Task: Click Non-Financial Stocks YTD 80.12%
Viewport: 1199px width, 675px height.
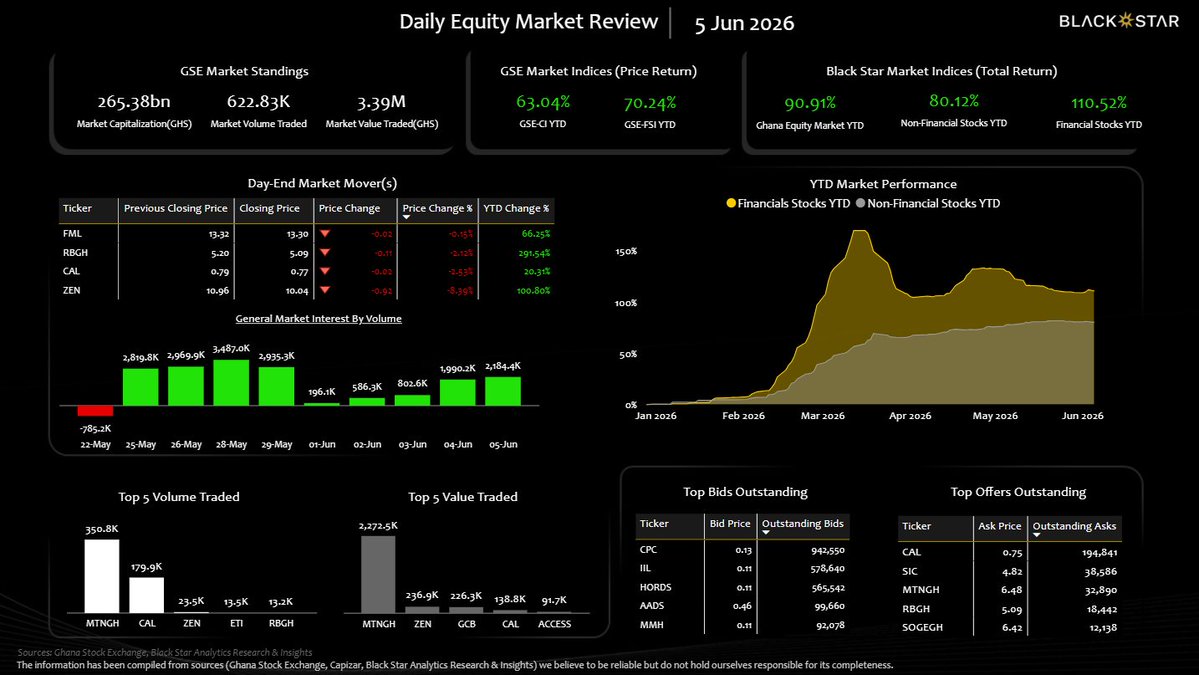Action: click(x=954, y=101)
